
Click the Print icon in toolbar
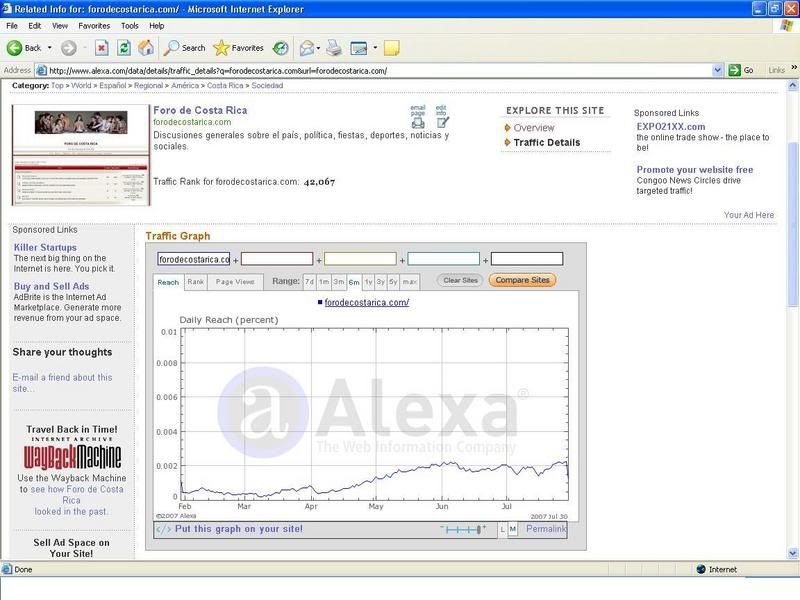334,48
